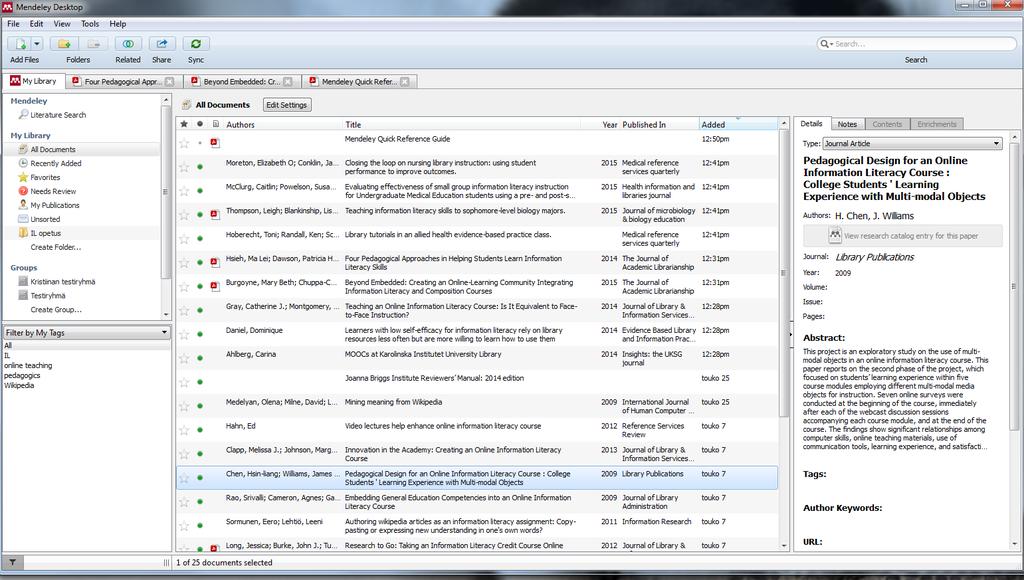Image resolution: width=1024 pixels, height=580 pixels.
Task: Sort by the read status column header
Action: tap(200, 124)
